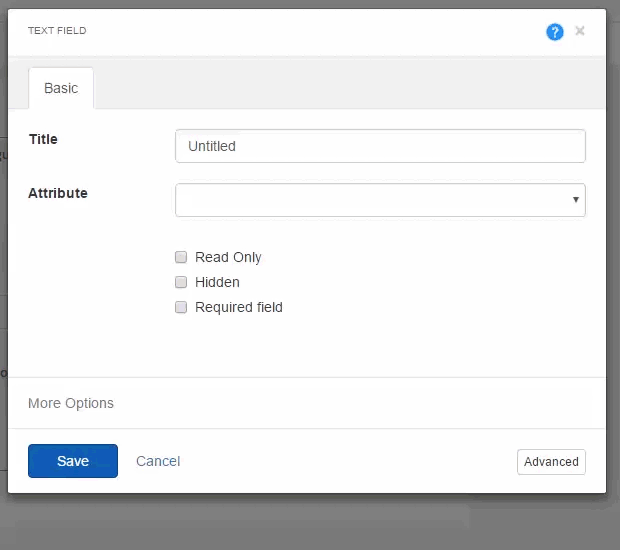Expand the More Options section

[71, 403]
